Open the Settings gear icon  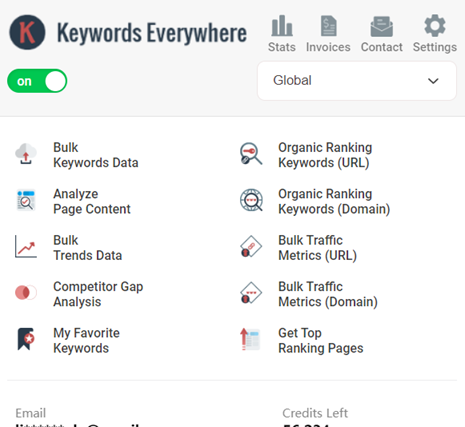[x=435, y=26]
